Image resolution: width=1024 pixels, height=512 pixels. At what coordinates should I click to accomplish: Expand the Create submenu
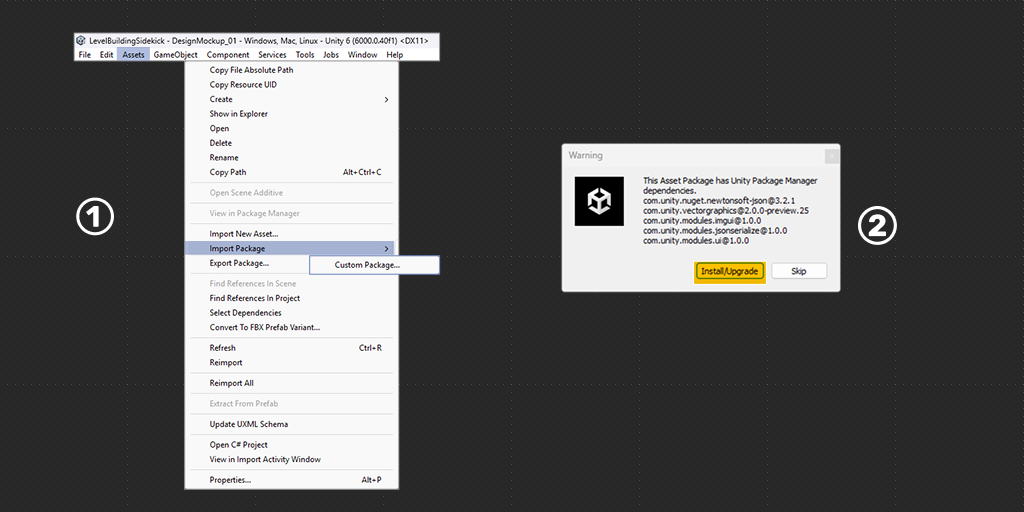[x=291, y=99]
